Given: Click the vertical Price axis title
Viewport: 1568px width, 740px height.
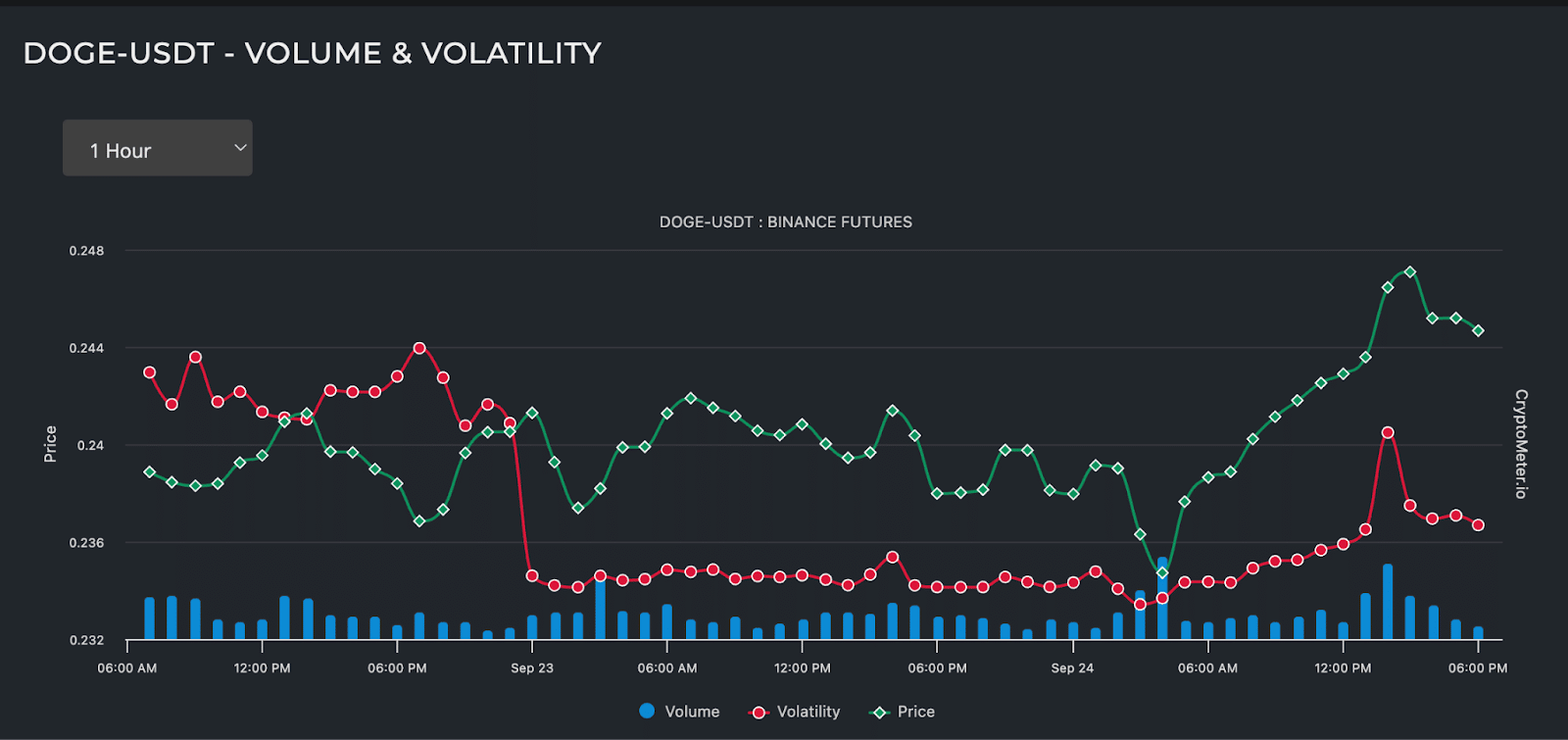Looking at the screenshot, I should click(x=50, y=443).
